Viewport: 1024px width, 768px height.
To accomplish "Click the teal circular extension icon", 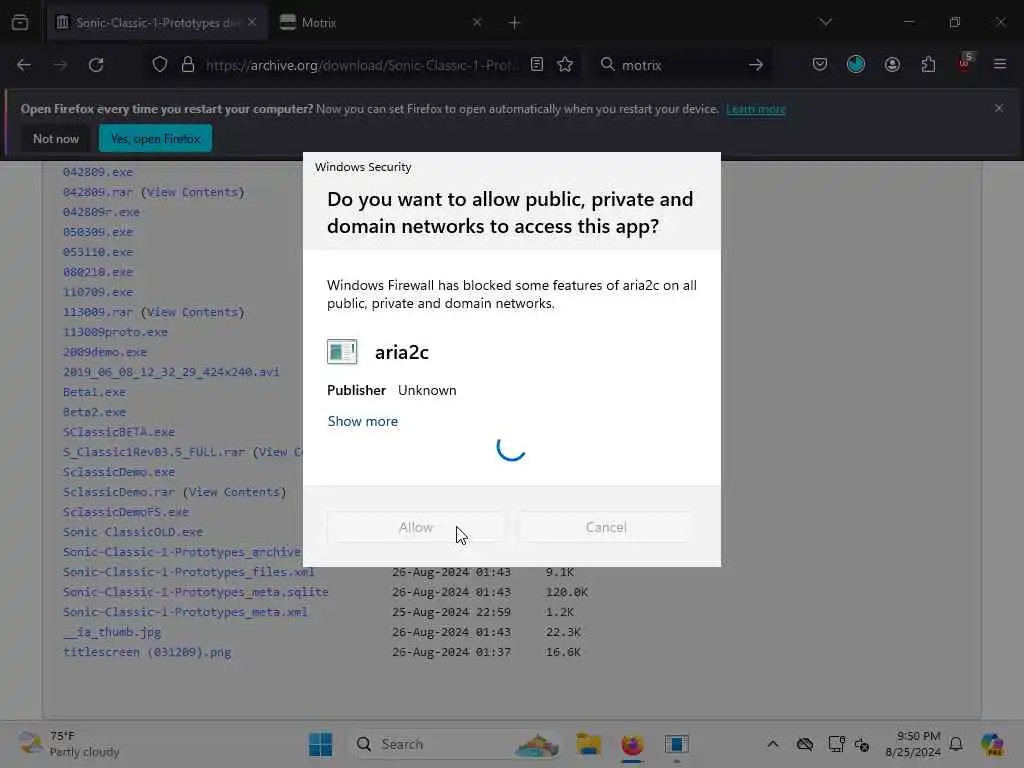I will tap(856, 64).
